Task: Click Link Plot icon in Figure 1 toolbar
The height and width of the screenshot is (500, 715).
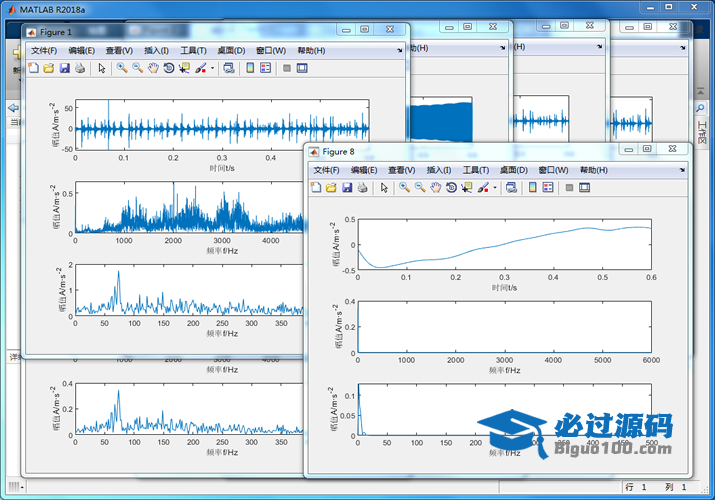Action: coord(229,68)
